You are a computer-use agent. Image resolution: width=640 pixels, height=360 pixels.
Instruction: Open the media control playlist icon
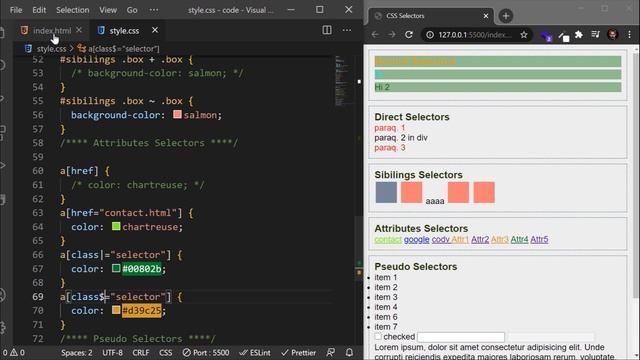(596, 35)
